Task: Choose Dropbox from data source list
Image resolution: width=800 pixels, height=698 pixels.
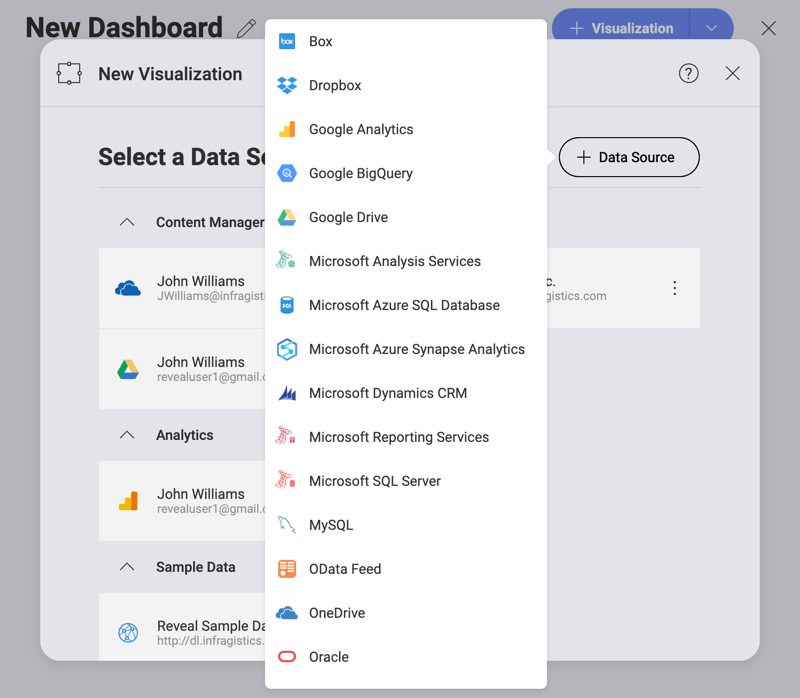Action: coord(406,85)
